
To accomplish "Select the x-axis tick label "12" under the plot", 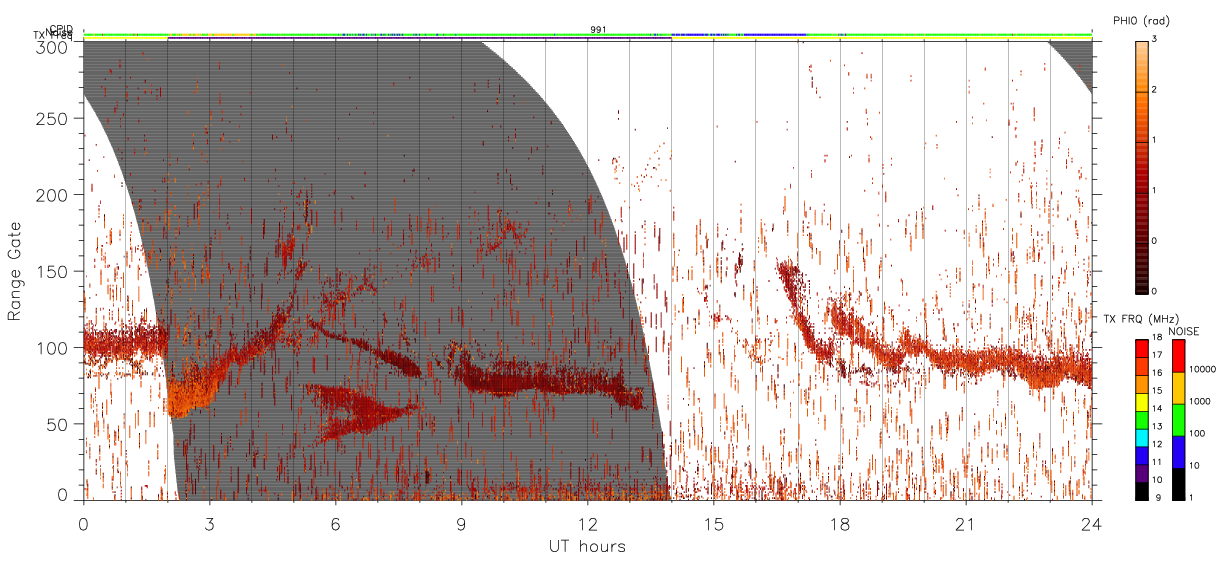I will [x=587, y=524].
